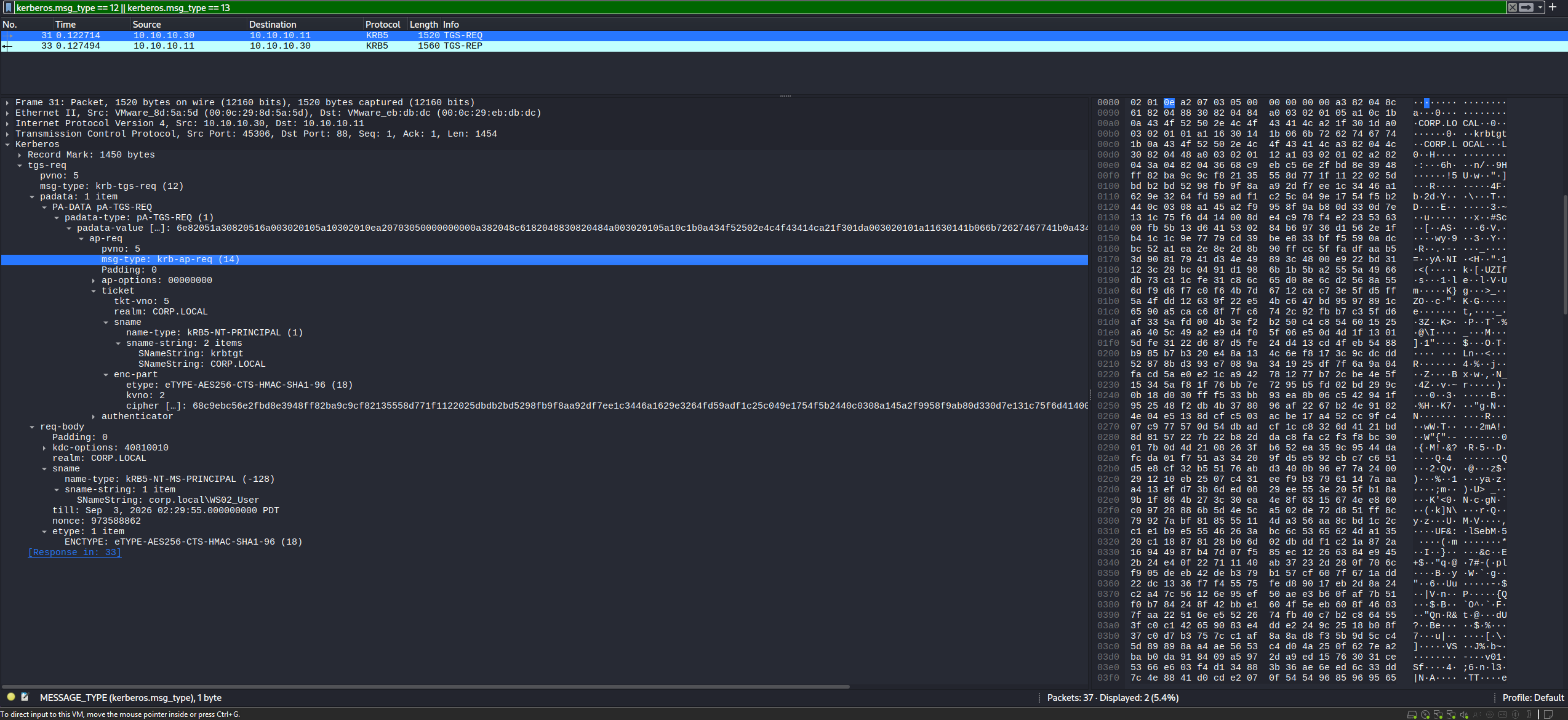Select packet 33 TGS-REP row
This screenshot has height=720, width=1568.
click(x=784, y=46)
